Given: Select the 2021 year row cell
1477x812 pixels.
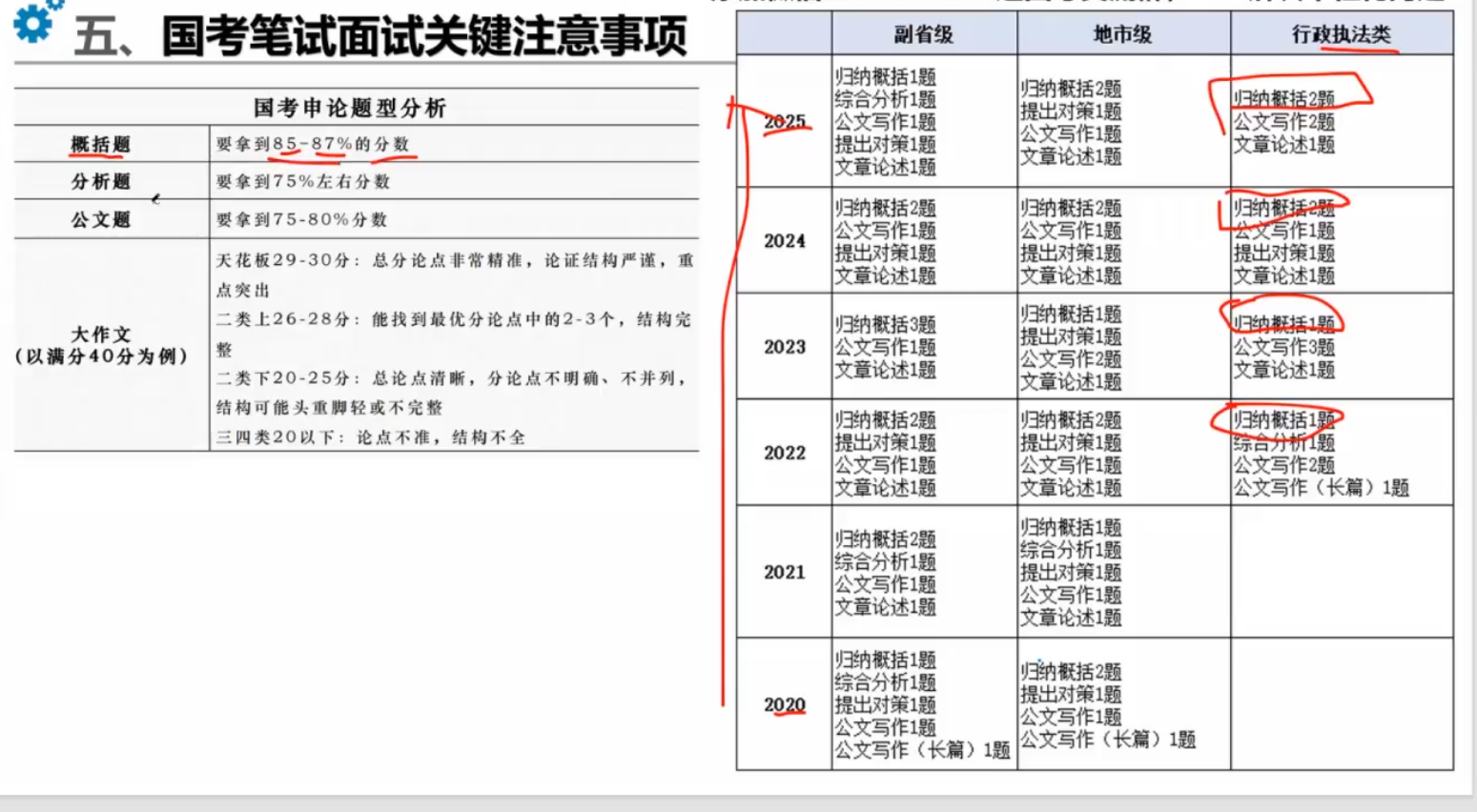Looking at the screenshot, I should tap(784, 572).
